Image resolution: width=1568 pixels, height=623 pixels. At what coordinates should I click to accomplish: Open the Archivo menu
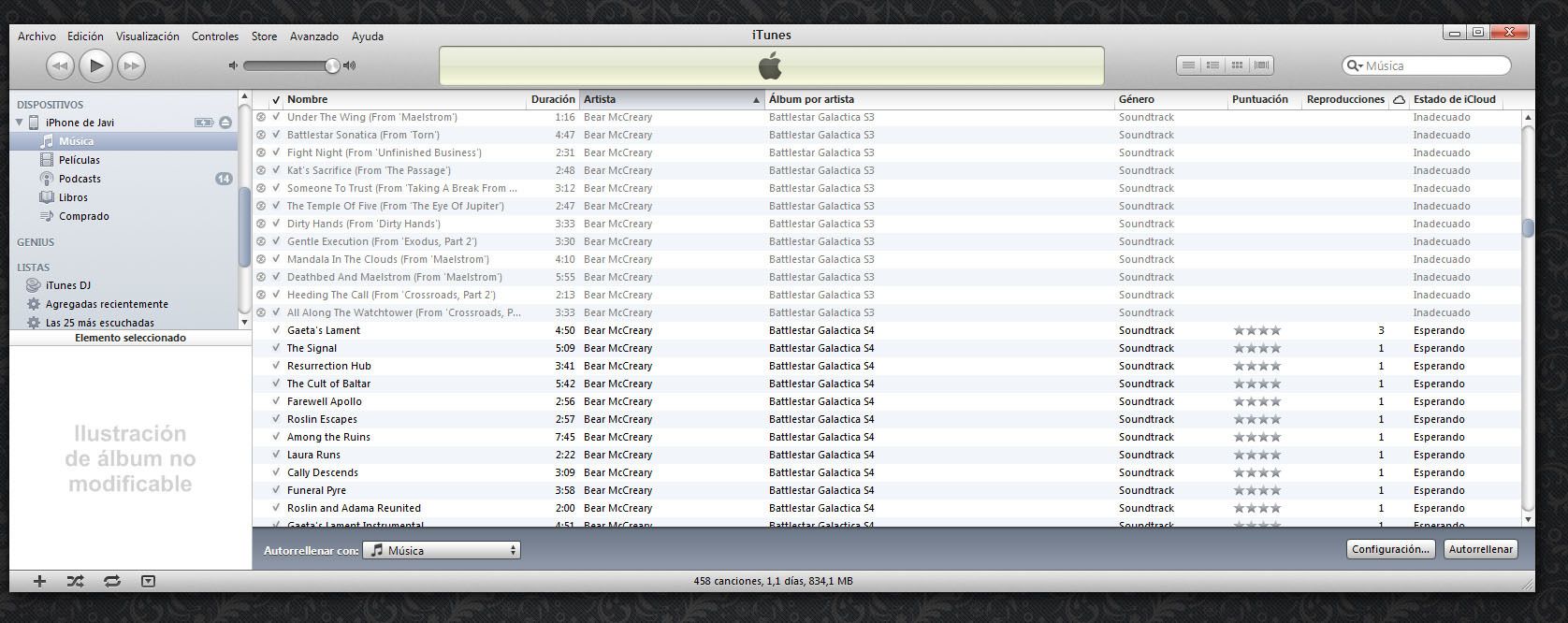tap(36, 36)
